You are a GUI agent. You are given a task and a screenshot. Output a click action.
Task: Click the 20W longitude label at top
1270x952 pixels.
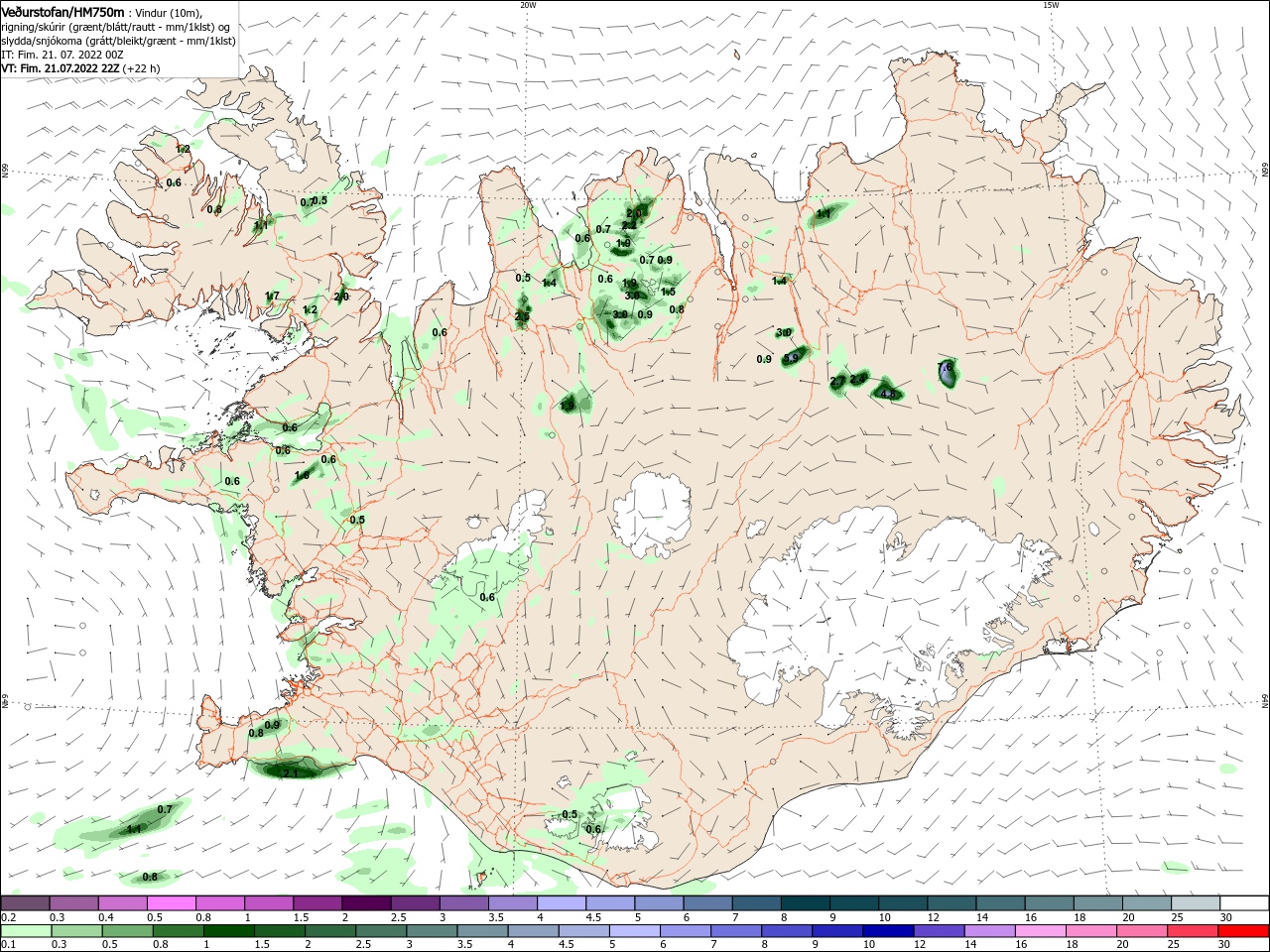click(528, 5)
